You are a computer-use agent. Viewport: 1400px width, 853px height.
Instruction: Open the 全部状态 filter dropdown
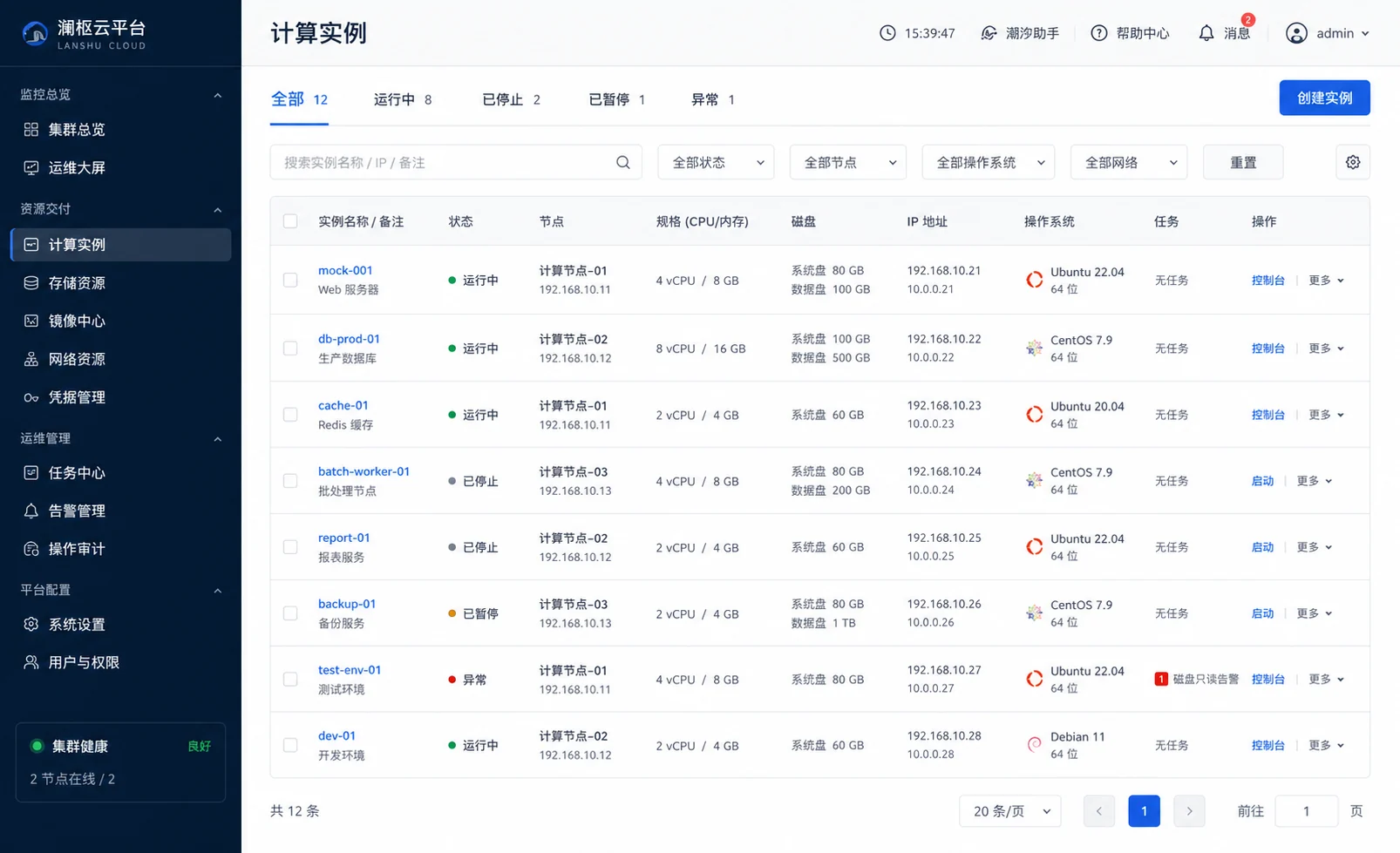pos(716,162)
